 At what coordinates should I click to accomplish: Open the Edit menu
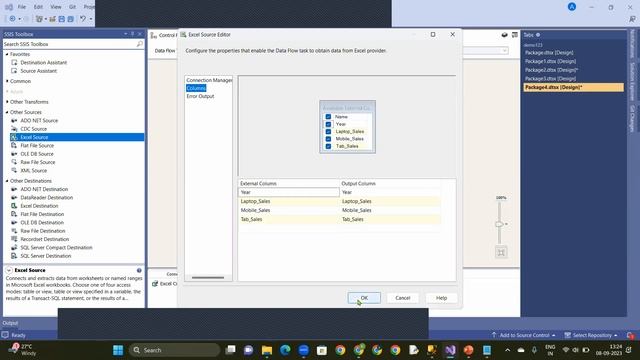click(x=38, y=7)
